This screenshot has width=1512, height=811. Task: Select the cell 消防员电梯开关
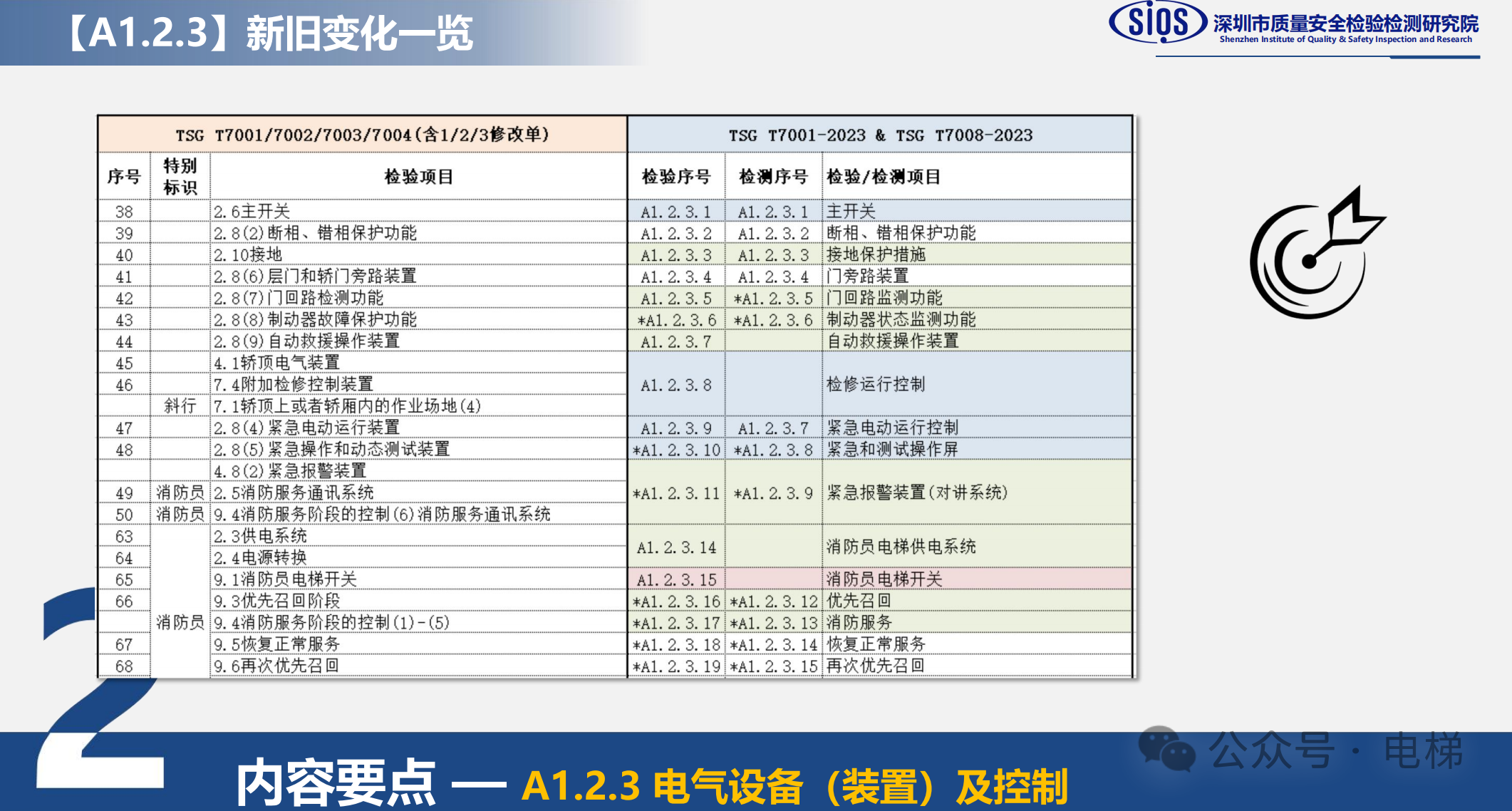pyautogui.click(x=884, y=579)
